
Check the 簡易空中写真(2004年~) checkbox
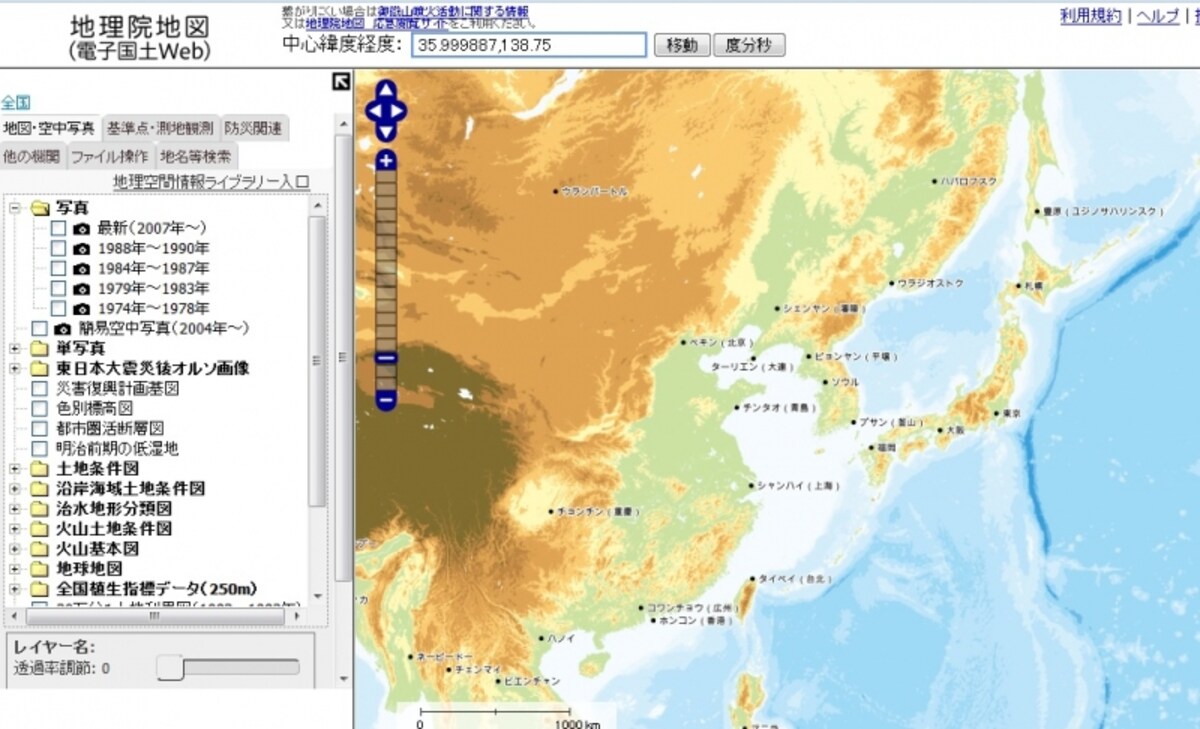coord(39,329)
